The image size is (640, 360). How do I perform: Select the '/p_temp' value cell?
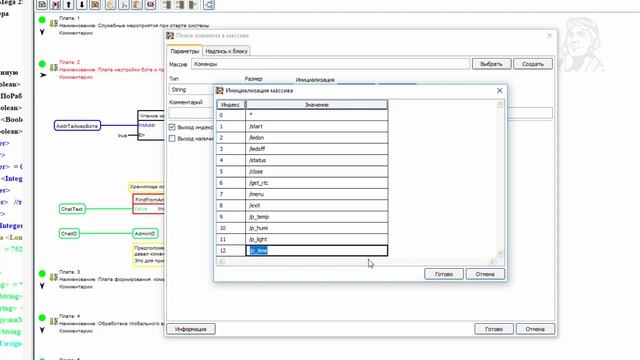[x=317, y=217]
